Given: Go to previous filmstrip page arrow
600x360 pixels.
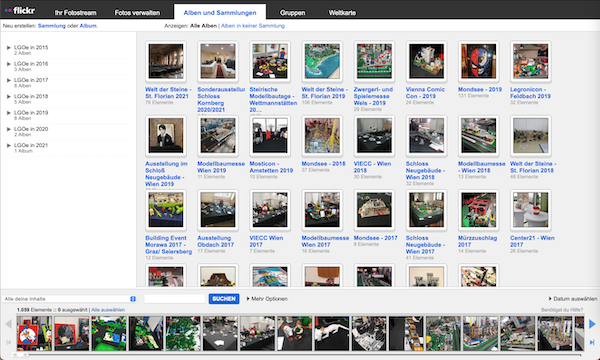Looking at the screenshot, I should coord(8,324).
